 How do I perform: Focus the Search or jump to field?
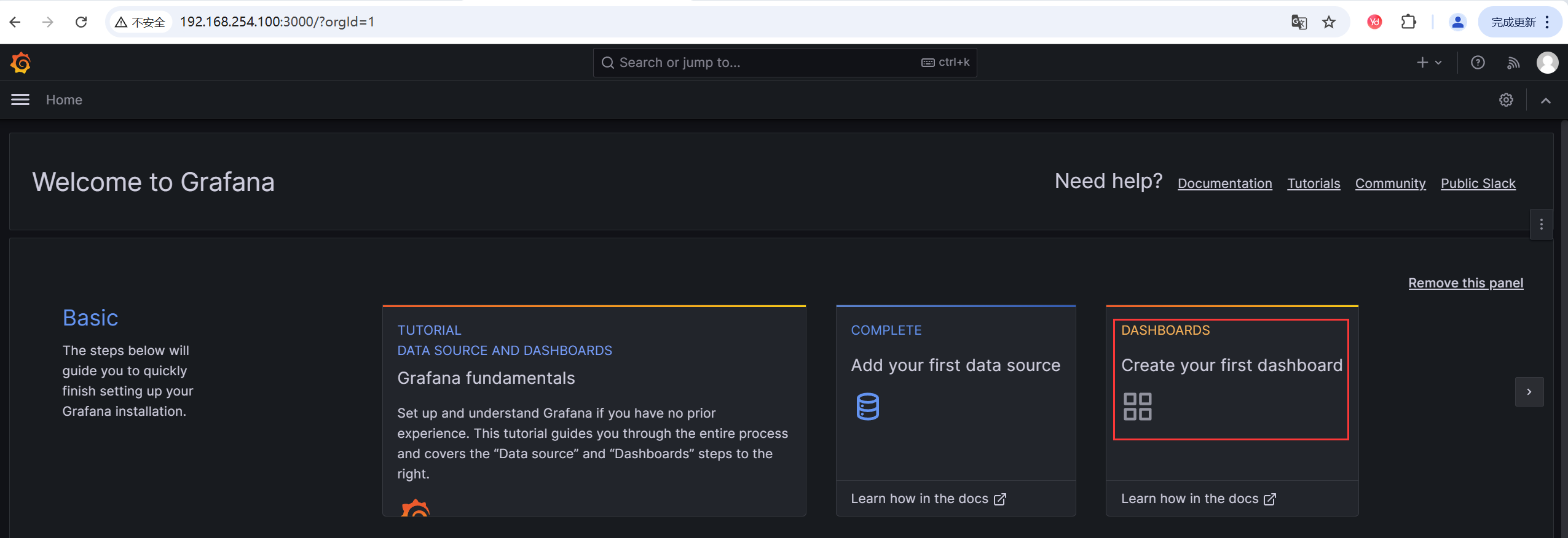[784, 63]
